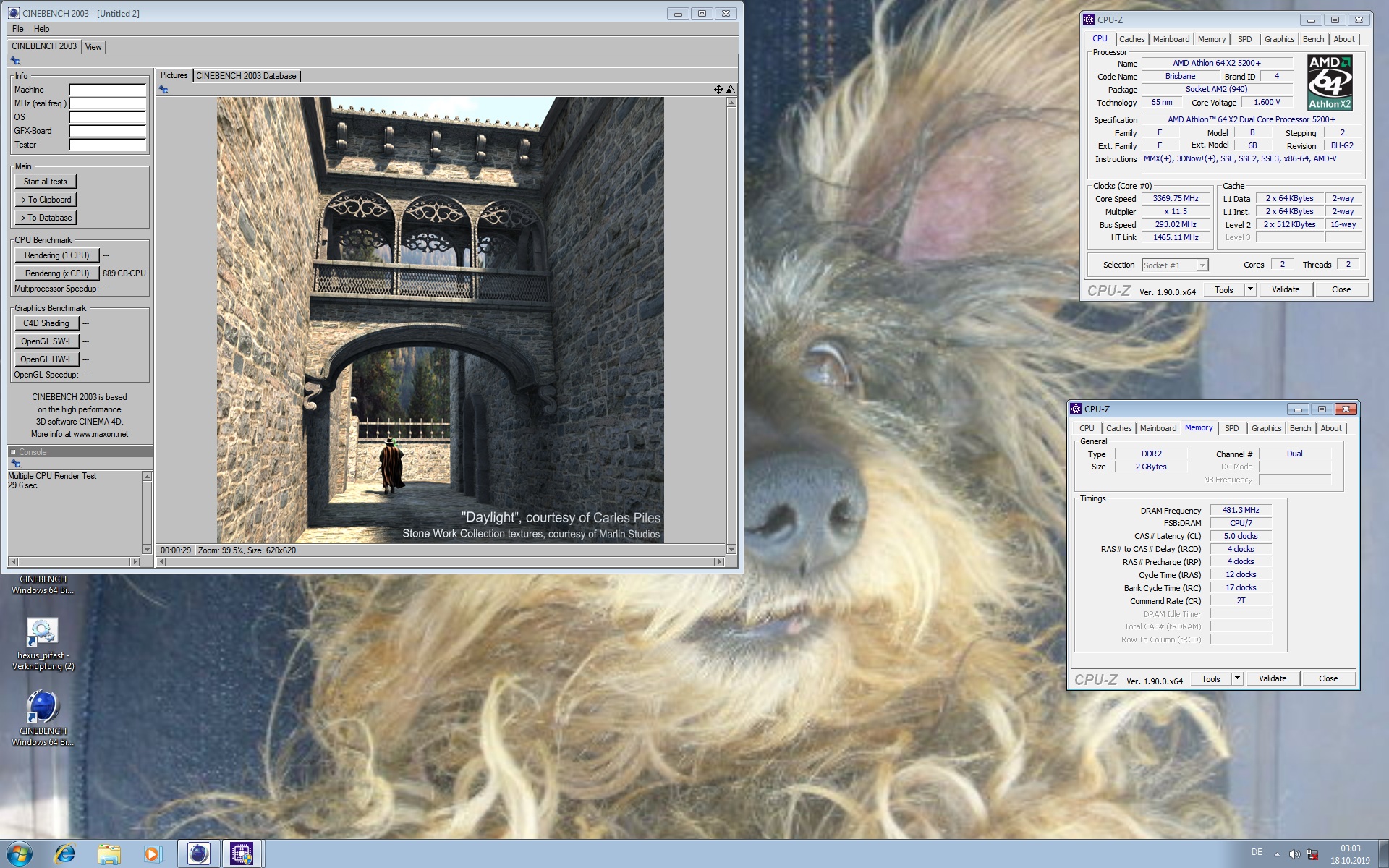
Task: Start the OpenGL HW-L test
Action: (46, 359)
